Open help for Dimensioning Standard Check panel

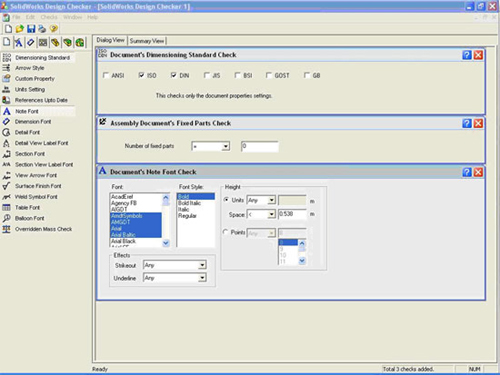click(x=467, y=55)
